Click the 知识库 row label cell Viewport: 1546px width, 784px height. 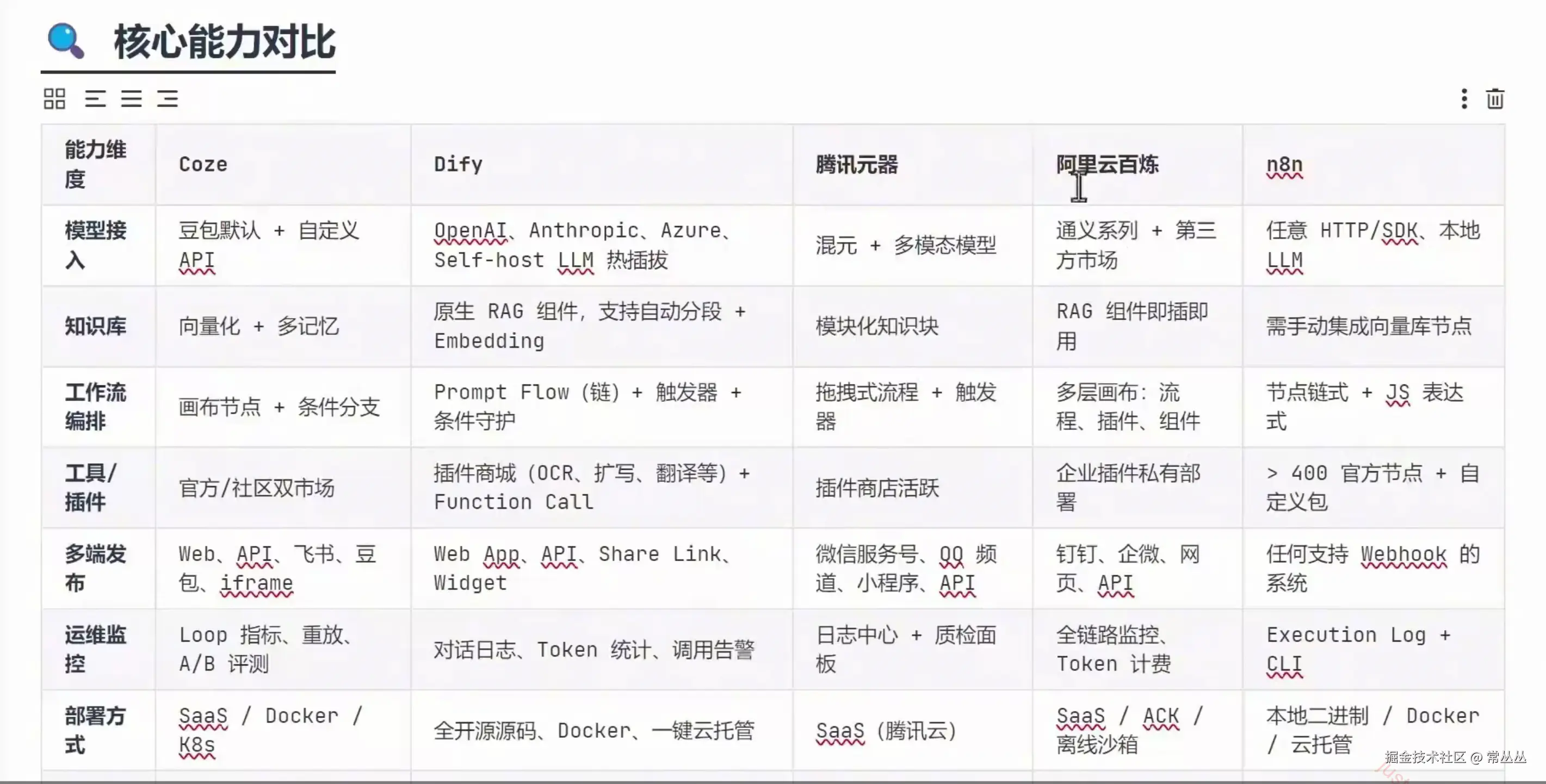point(98,326)
